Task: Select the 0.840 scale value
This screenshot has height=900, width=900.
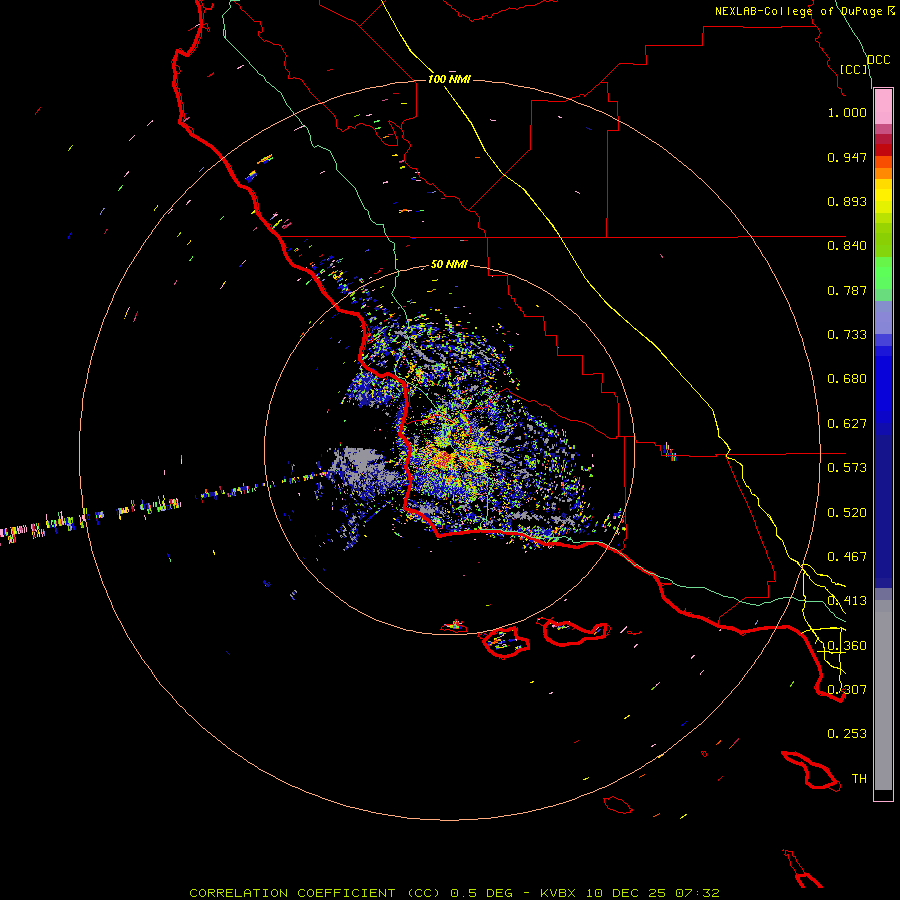Action: [847, 246]
